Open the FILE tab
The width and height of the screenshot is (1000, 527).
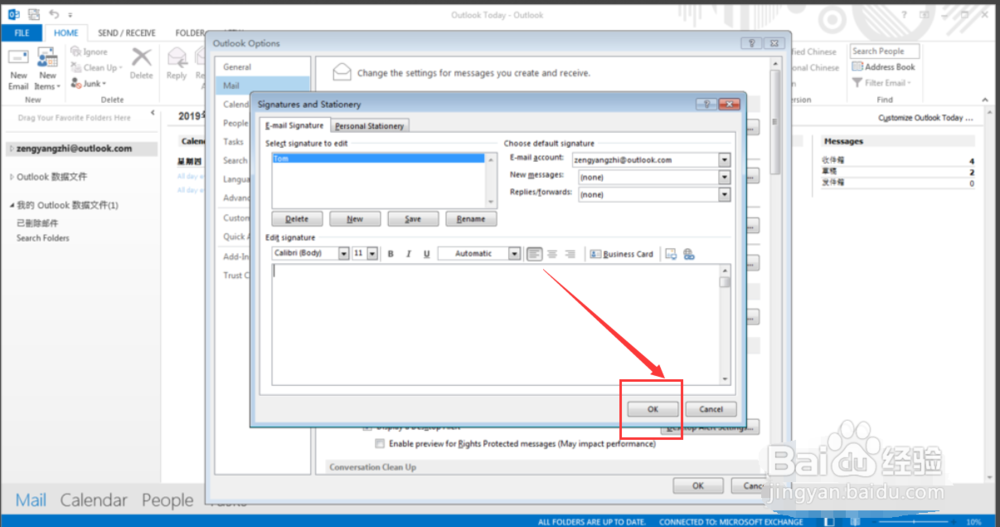coord(22,33)
